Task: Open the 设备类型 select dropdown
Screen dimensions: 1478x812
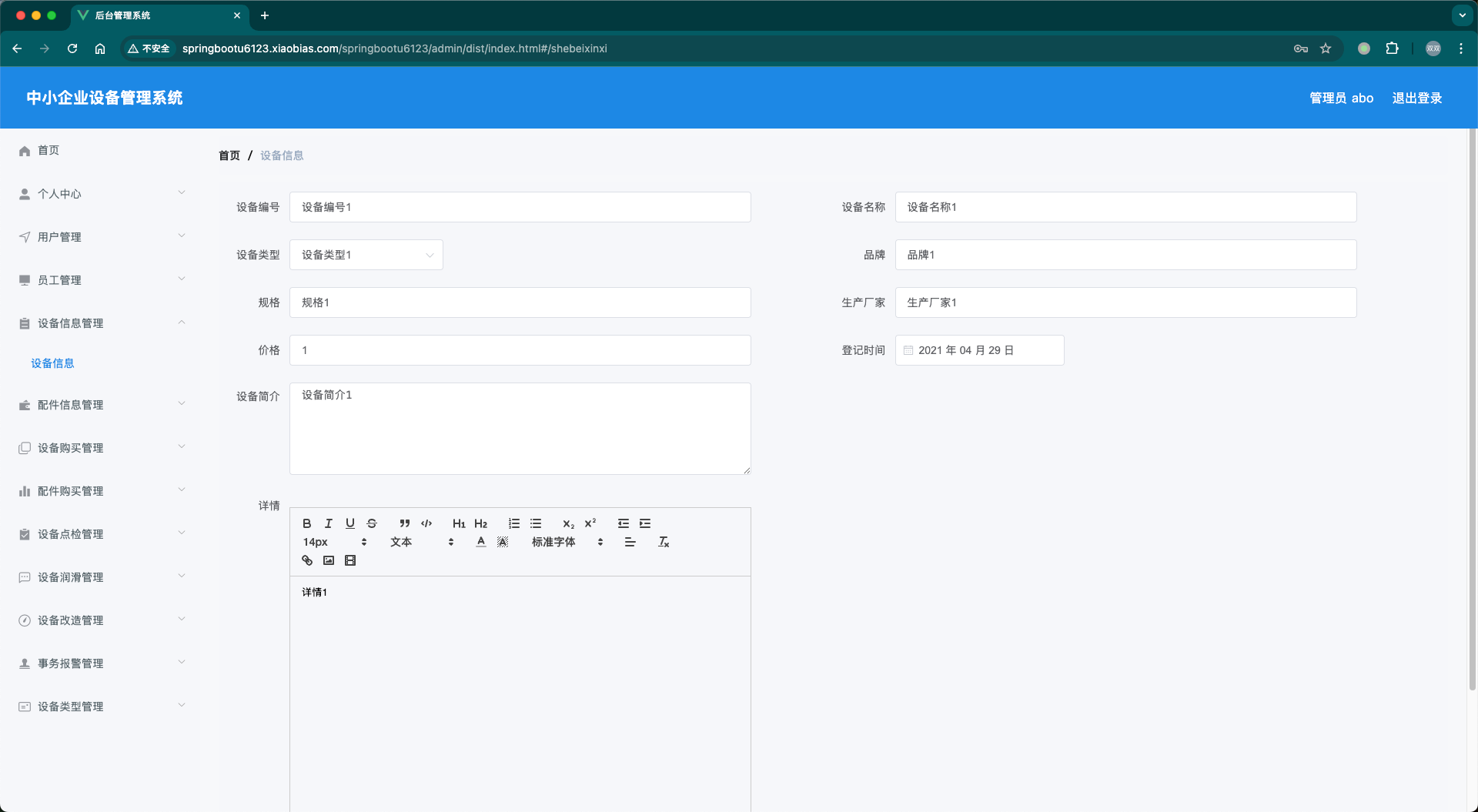Action: point(366,255)
